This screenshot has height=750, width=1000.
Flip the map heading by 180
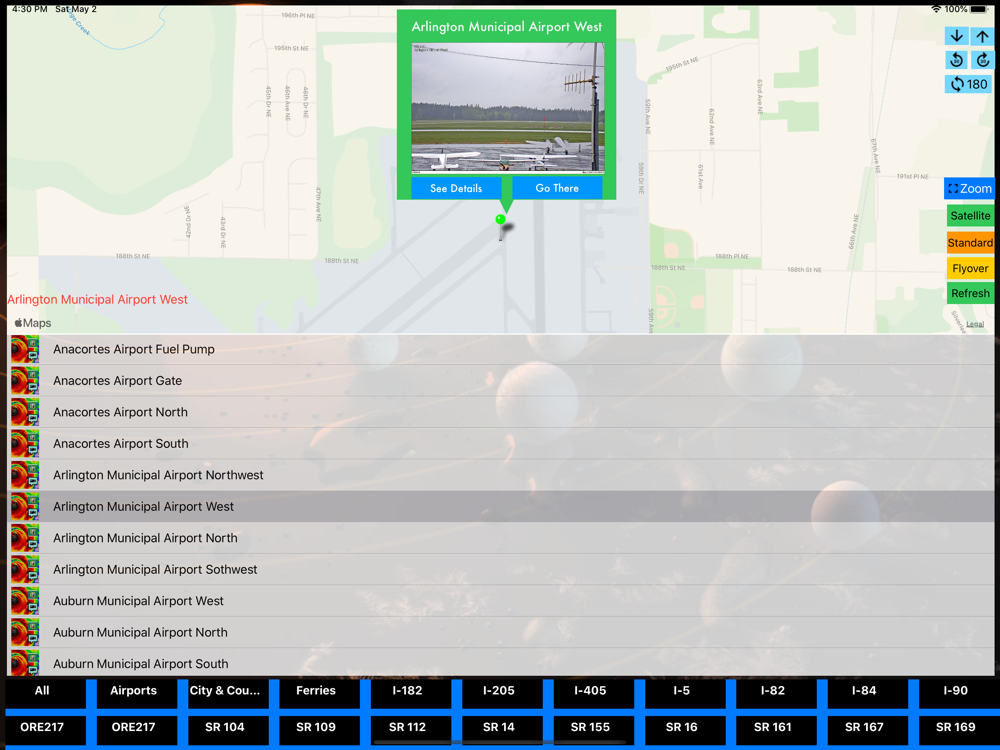969,84
